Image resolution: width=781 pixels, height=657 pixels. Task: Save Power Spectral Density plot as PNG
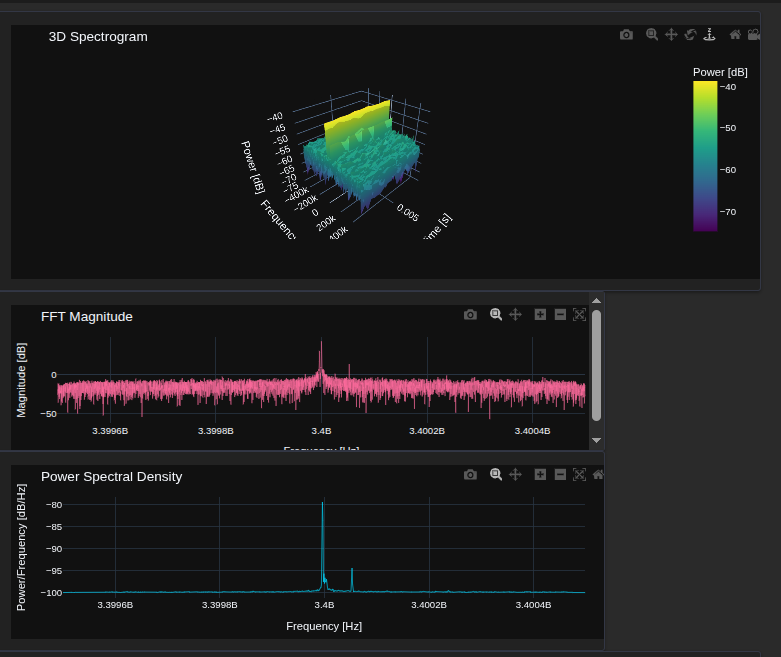click(470, 475)
